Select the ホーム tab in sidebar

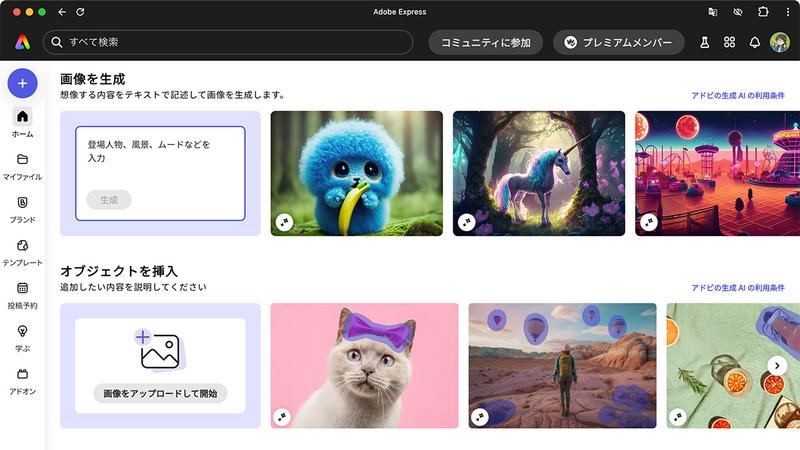click(x=22, y=123)
